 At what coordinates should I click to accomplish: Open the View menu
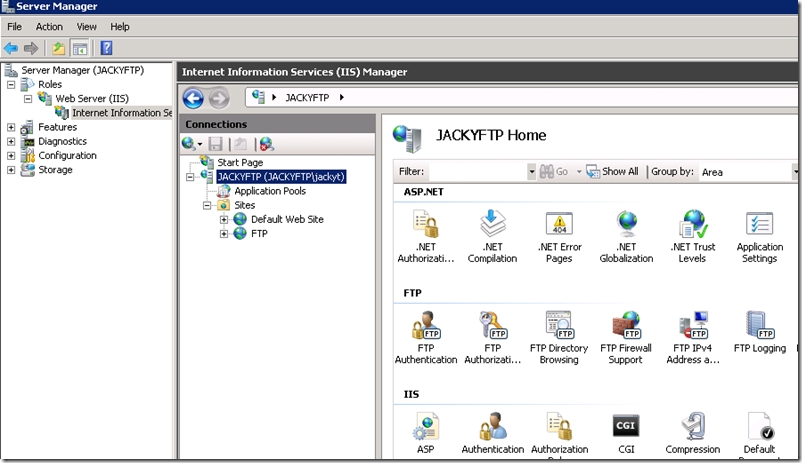click(x=86, y=27)
